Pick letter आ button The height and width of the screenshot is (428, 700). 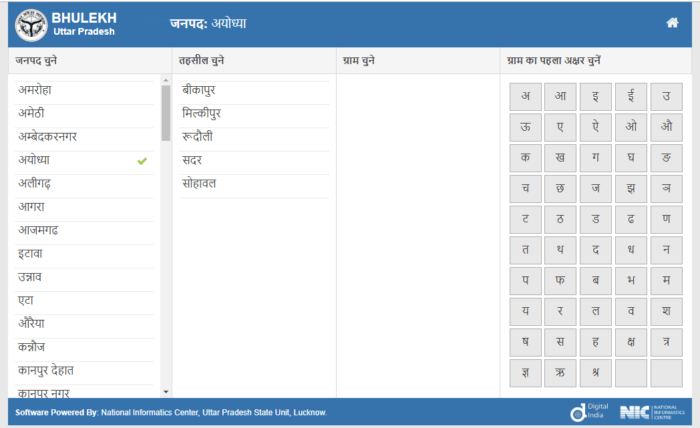pos(560,96)
